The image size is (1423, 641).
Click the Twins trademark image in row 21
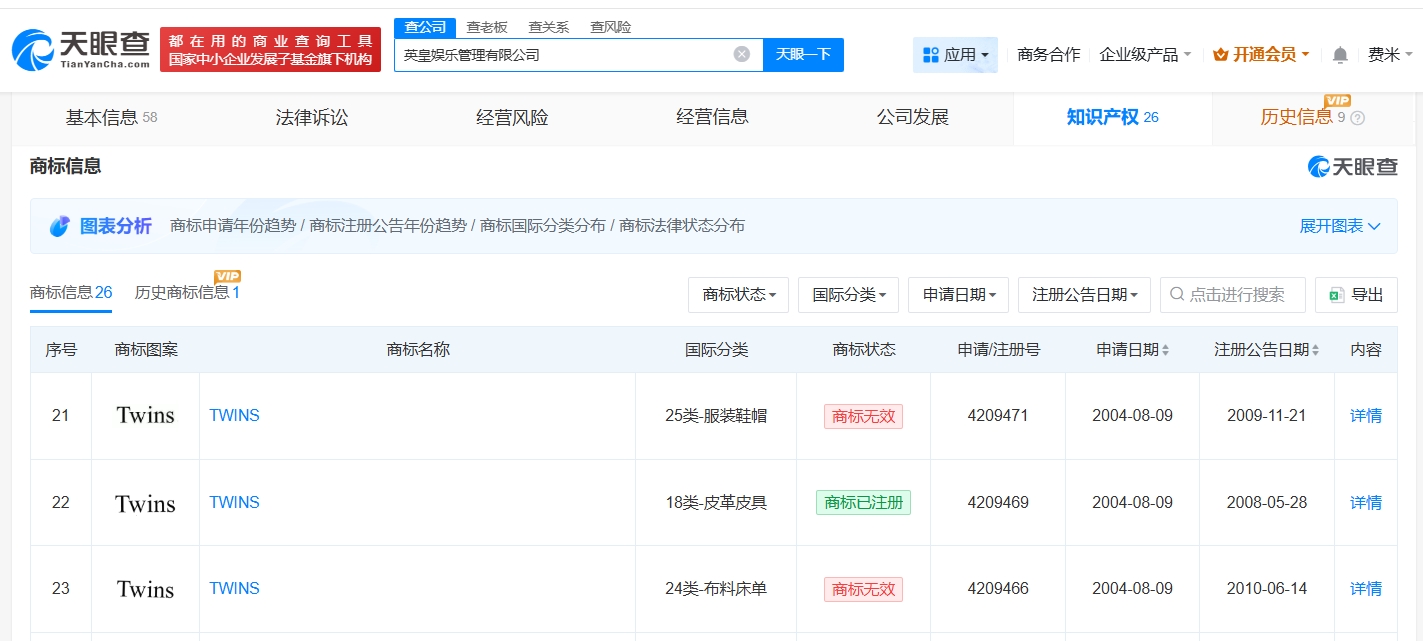(x=145, y=415)
